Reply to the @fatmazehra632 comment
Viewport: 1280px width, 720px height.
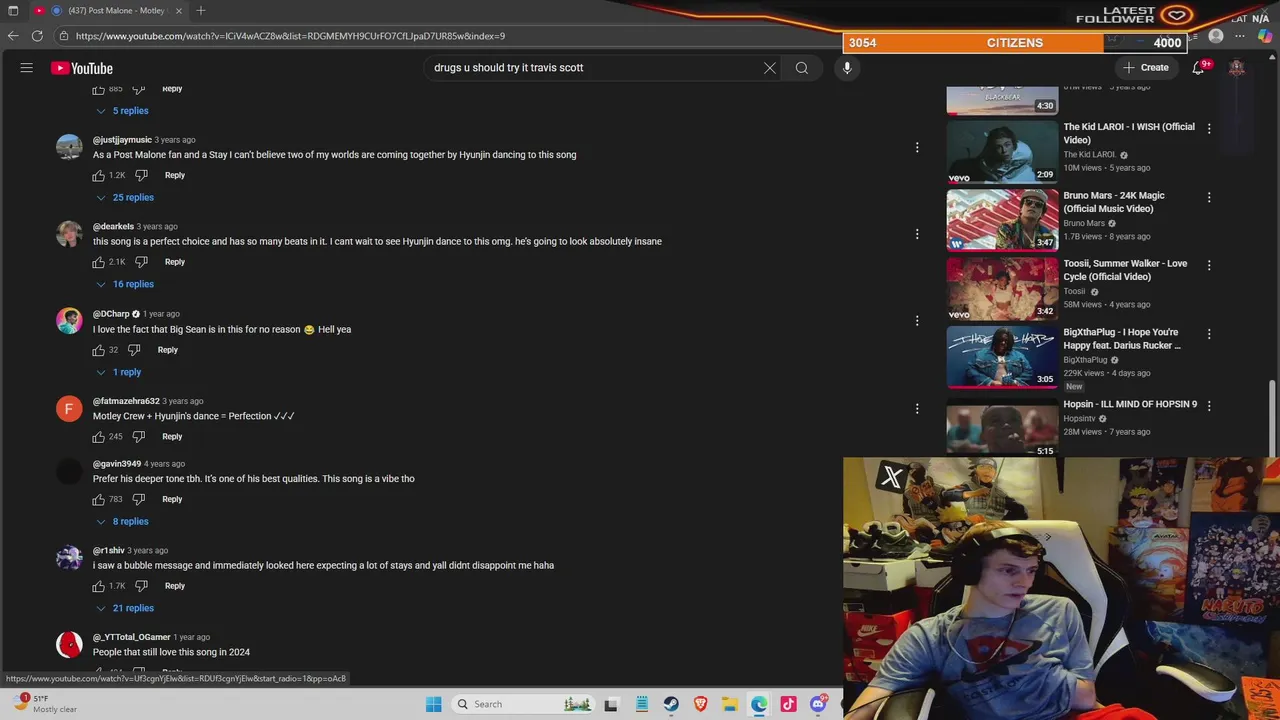(172, 436)
